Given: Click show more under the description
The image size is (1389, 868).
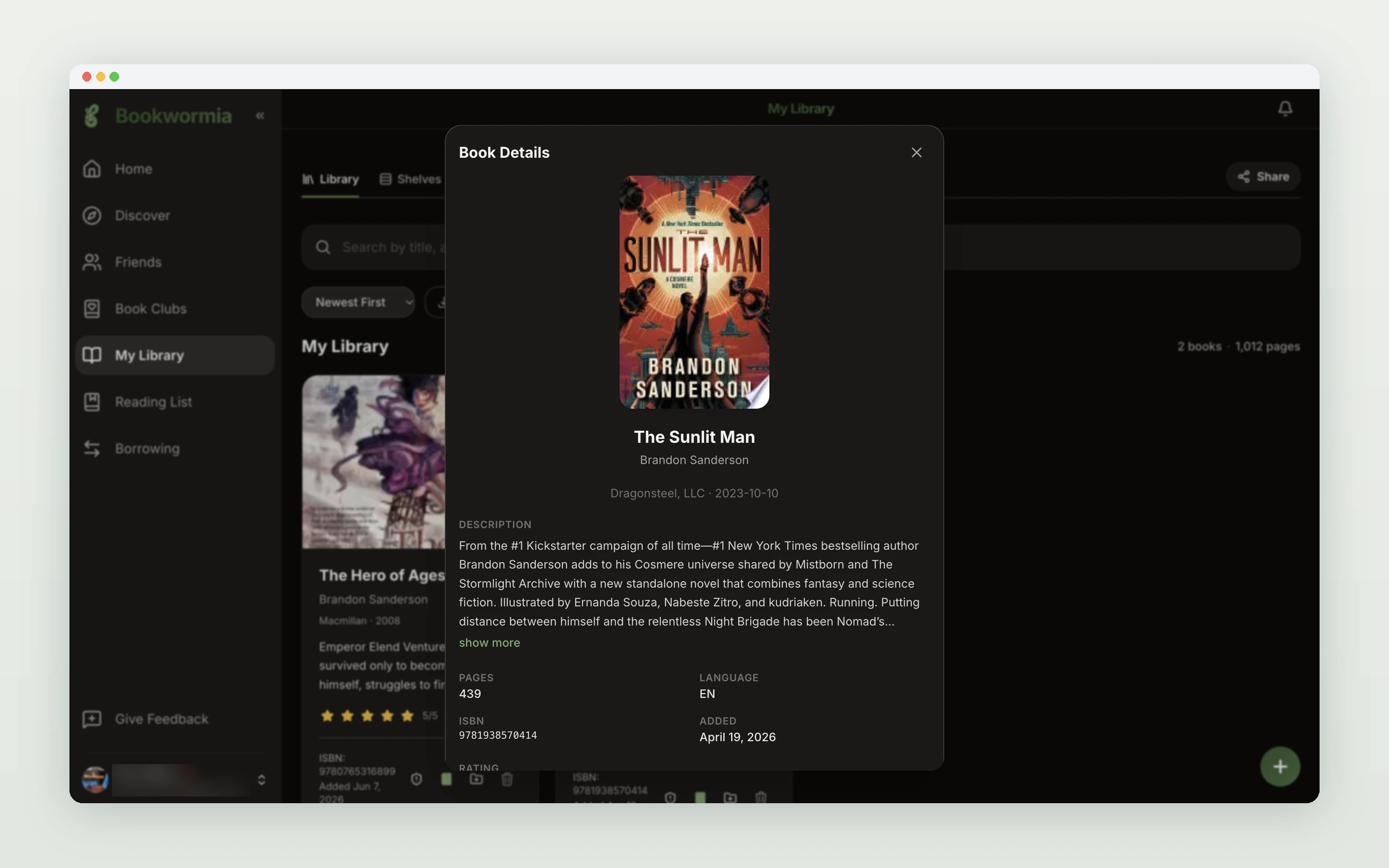Looking at the screenshot, I should tap(489, 643).
